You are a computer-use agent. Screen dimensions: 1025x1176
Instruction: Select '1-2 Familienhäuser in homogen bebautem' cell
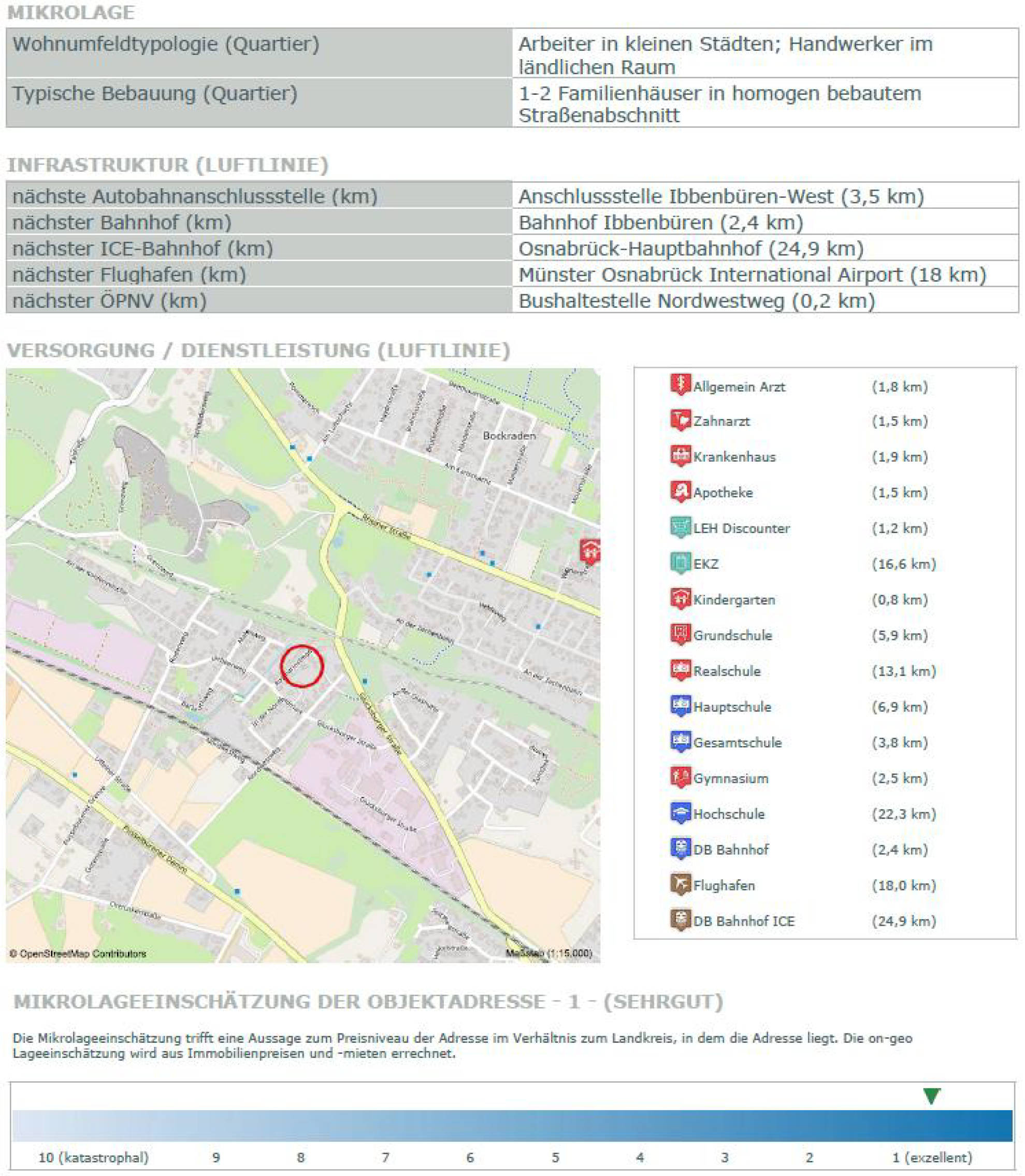(766, 103)
